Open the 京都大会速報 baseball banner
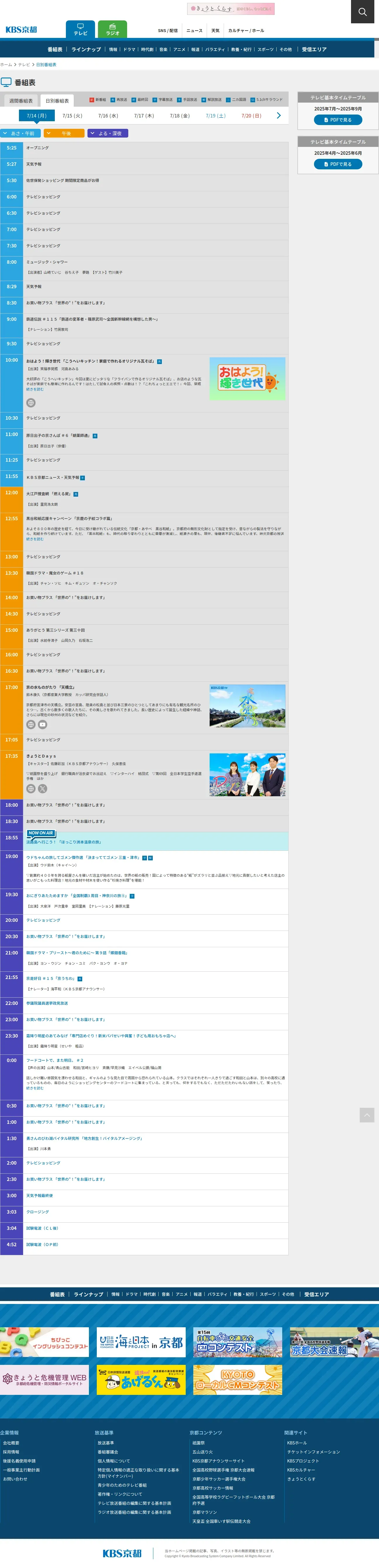 [334, 1343]
